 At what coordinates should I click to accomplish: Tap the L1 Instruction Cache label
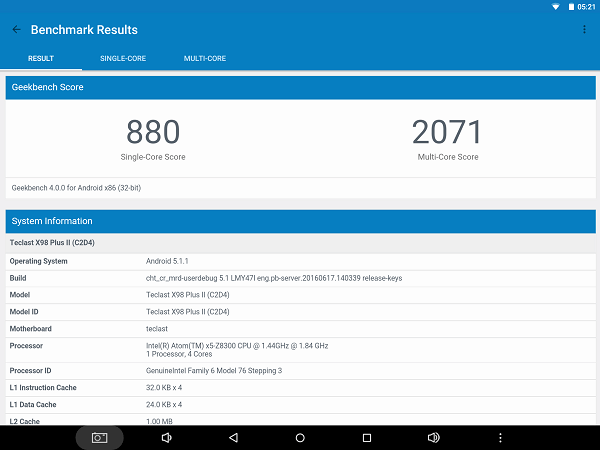[43, 388]
